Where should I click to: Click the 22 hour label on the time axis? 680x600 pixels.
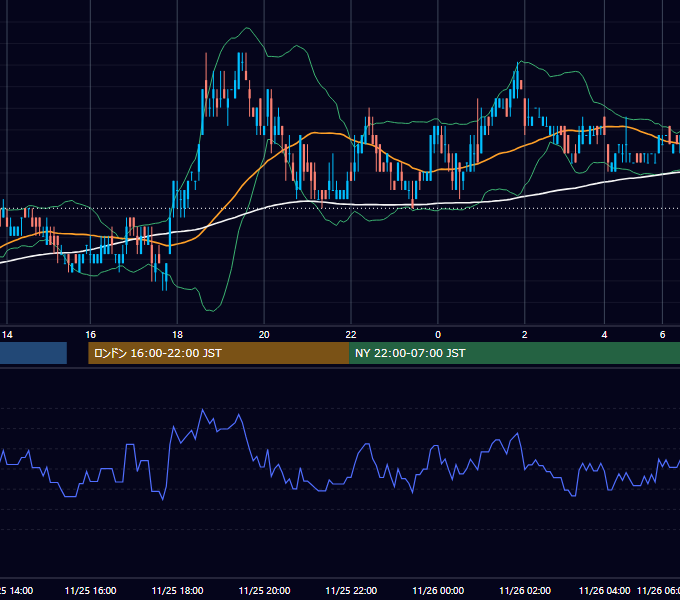(x=351, y=335)
